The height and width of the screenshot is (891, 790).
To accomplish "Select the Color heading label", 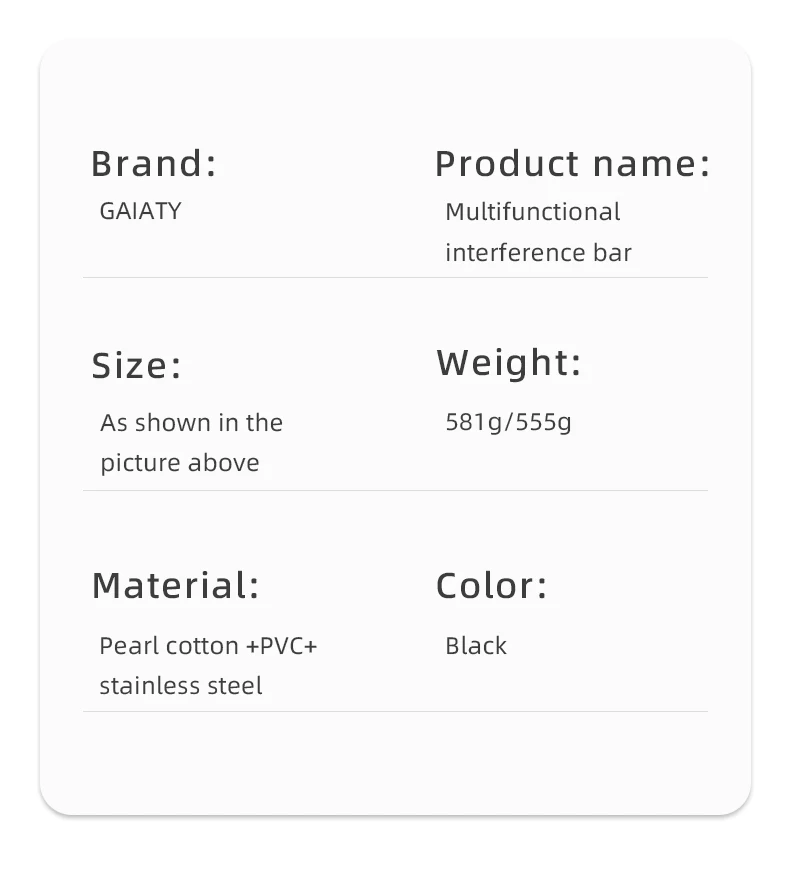I will 491,585.
